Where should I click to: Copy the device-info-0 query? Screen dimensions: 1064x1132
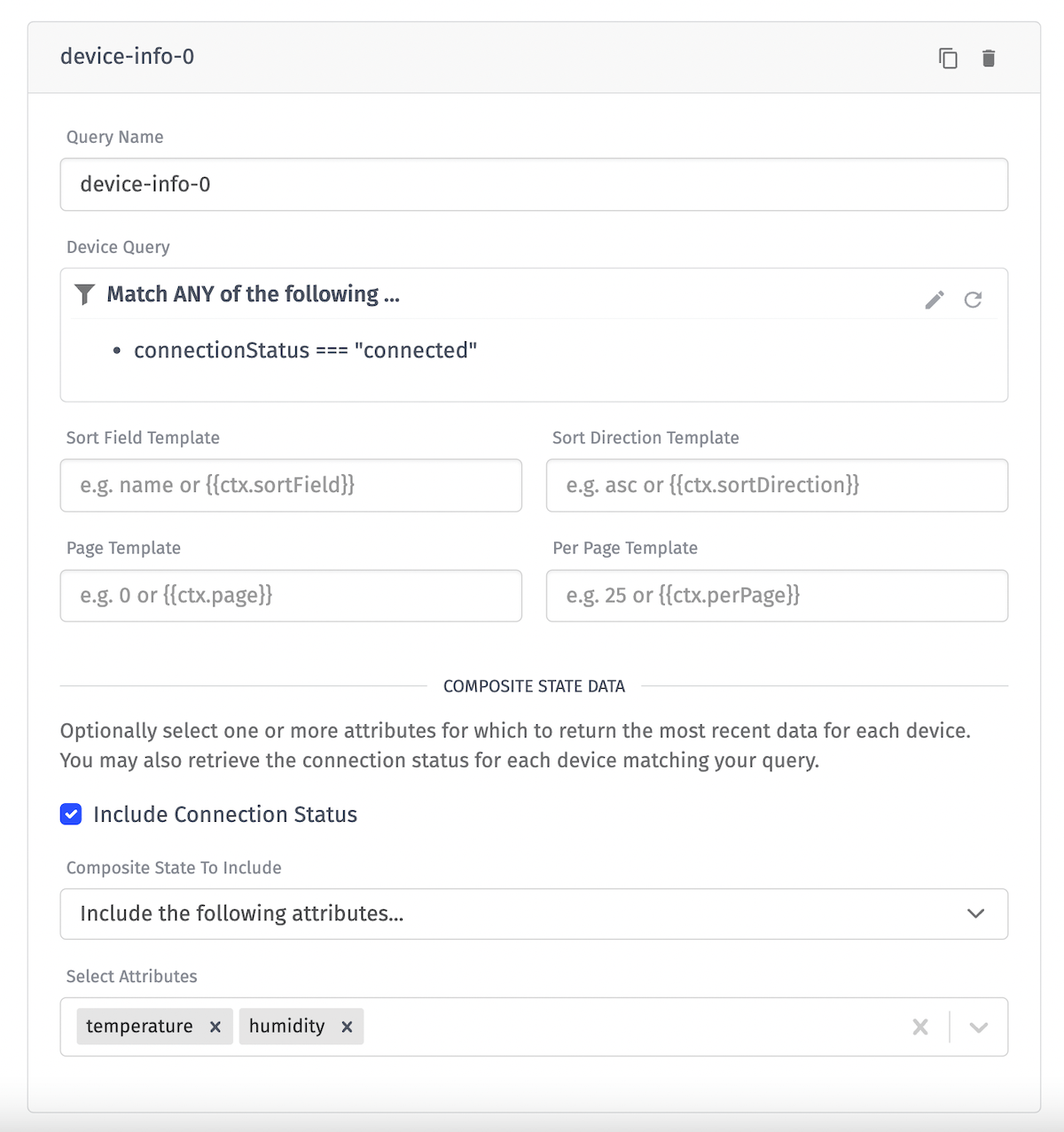948,59
